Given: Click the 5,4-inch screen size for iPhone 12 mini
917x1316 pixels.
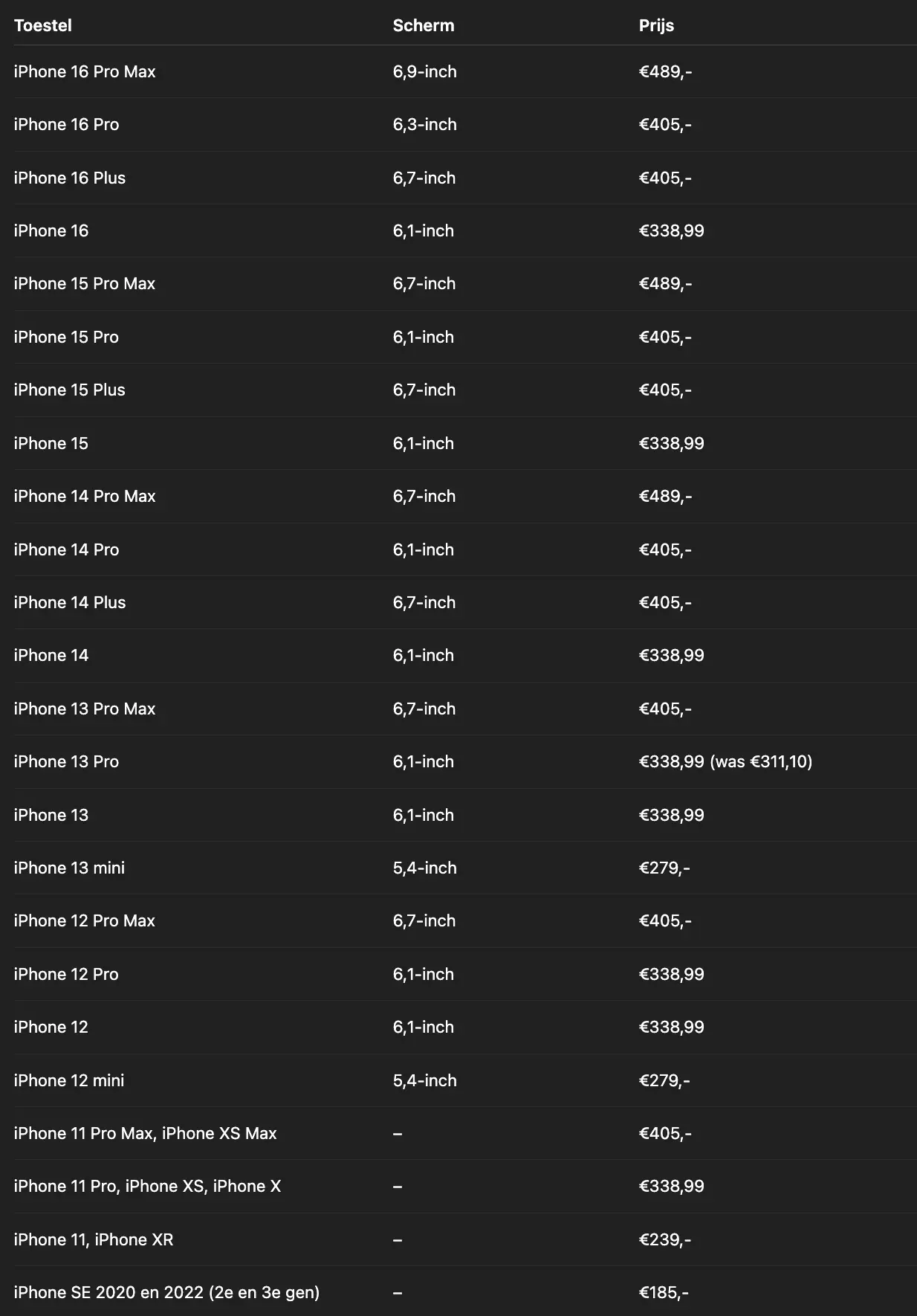Looking at the screenshot, I should pyautogui.click(x=424, y=1080).
